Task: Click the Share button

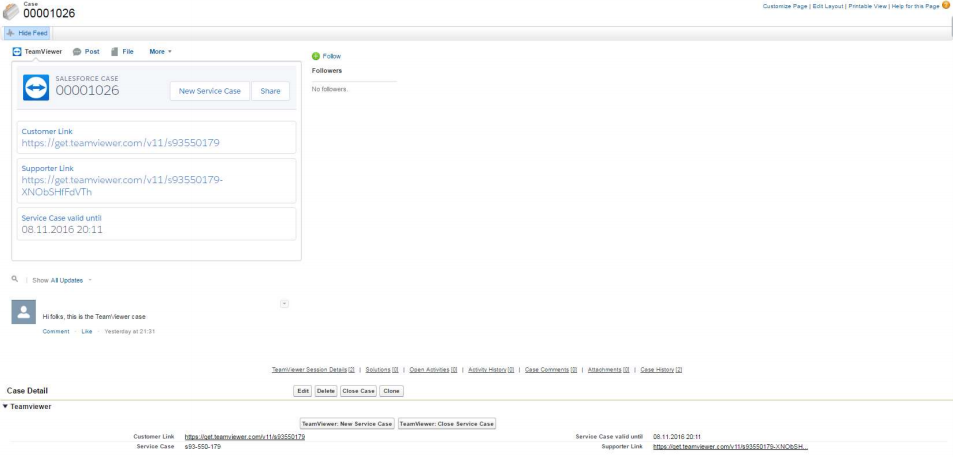Action: (x=271, y=91)
